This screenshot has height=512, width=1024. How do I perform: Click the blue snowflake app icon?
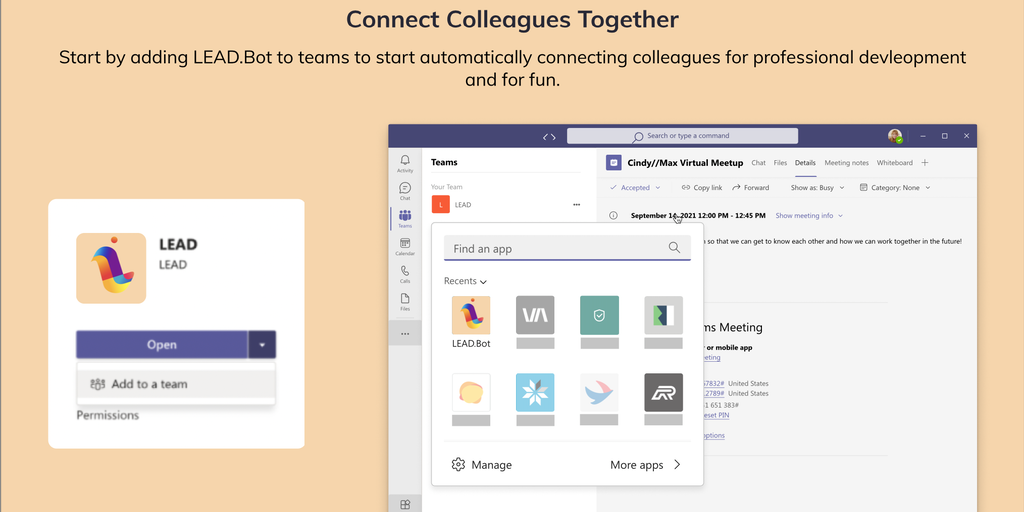[535, 392]
